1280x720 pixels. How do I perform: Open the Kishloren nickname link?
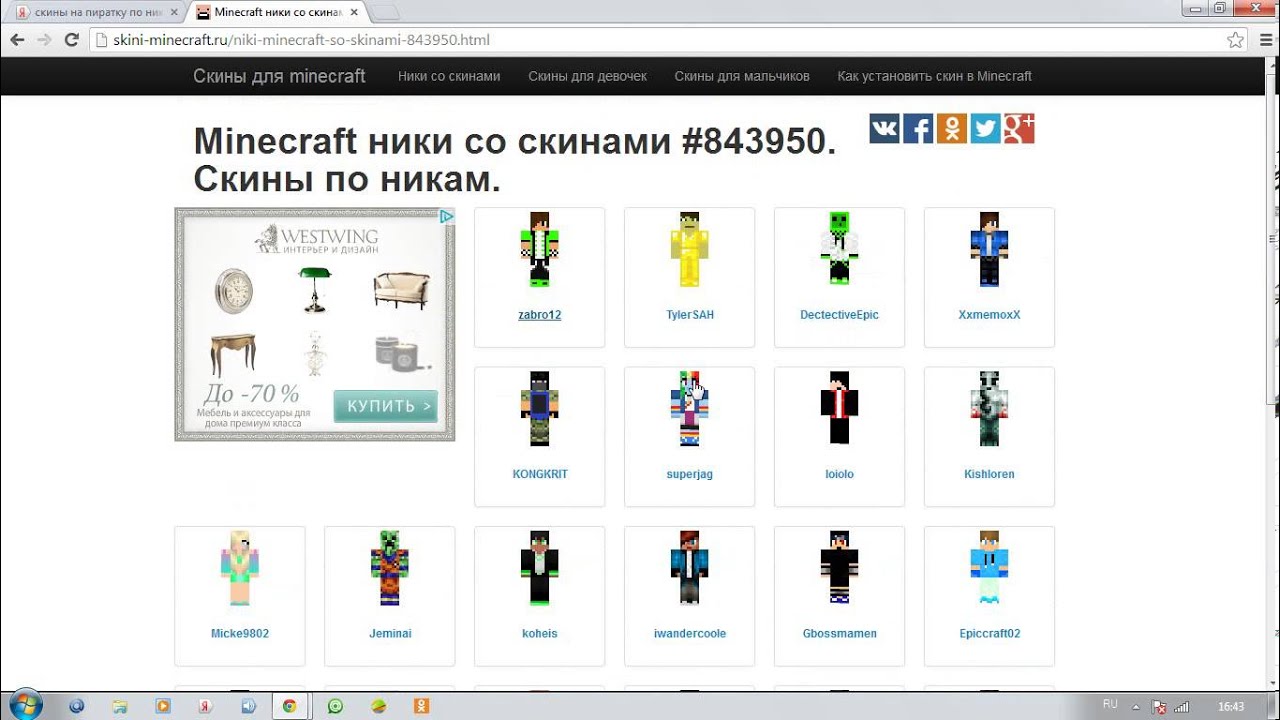pos(989,474)
